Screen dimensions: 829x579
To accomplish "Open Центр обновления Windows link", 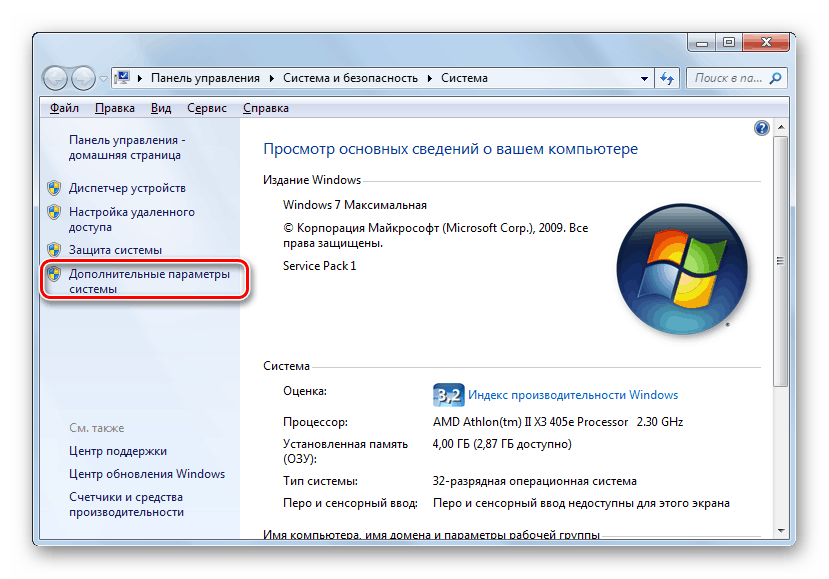I will tap(147, 474).
